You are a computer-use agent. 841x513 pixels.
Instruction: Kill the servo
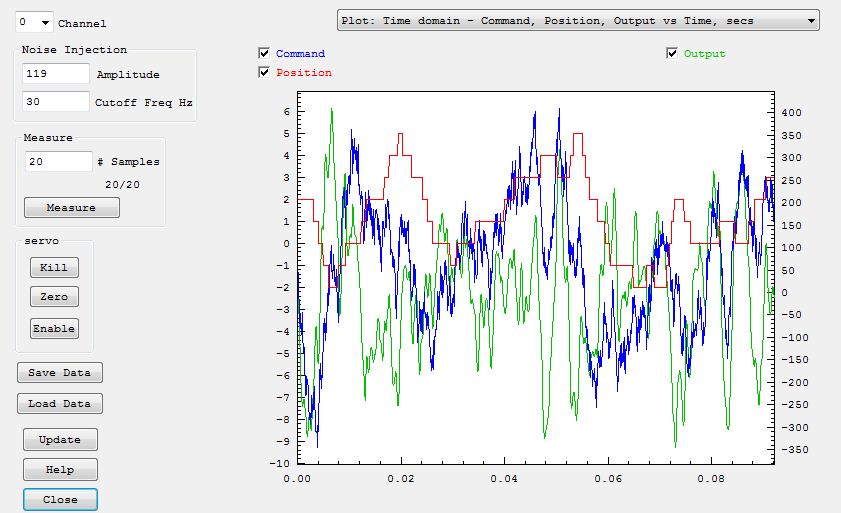click(54, 267)
